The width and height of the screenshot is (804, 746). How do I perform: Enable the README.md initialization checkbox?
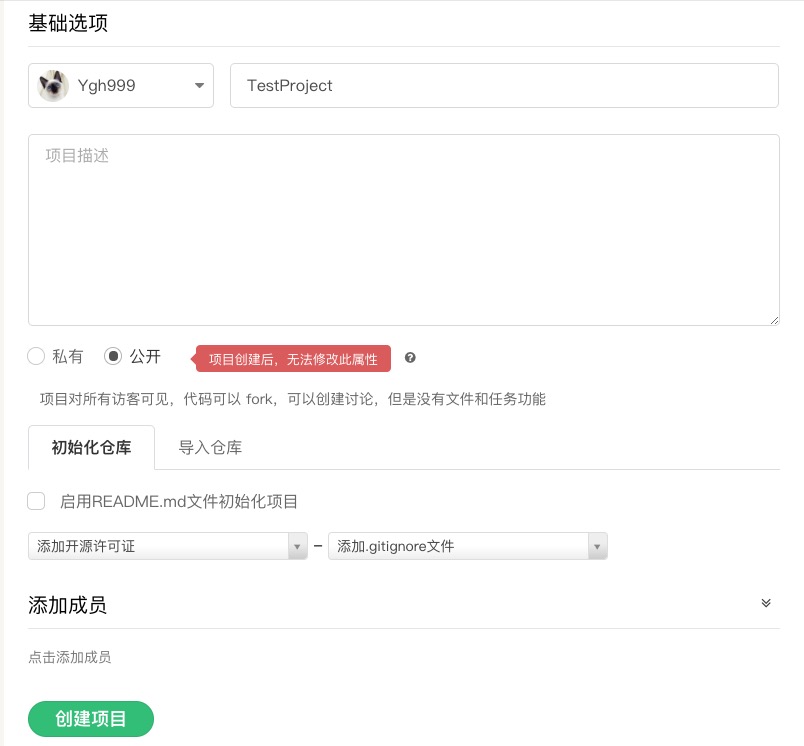pos(37,501)
